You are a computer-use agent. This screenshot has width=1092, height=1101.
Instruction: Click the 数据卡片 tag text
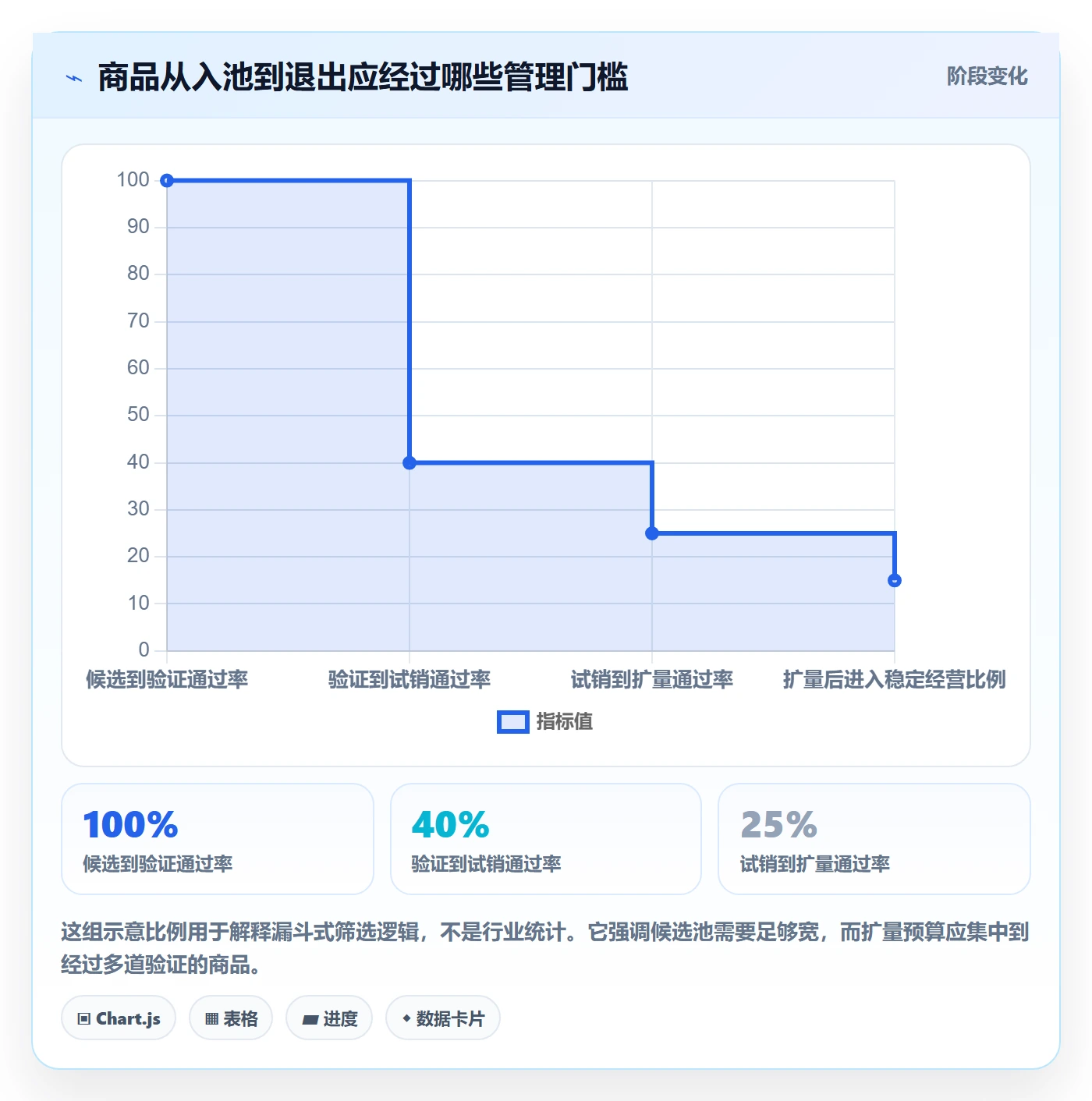point(450,1018)
